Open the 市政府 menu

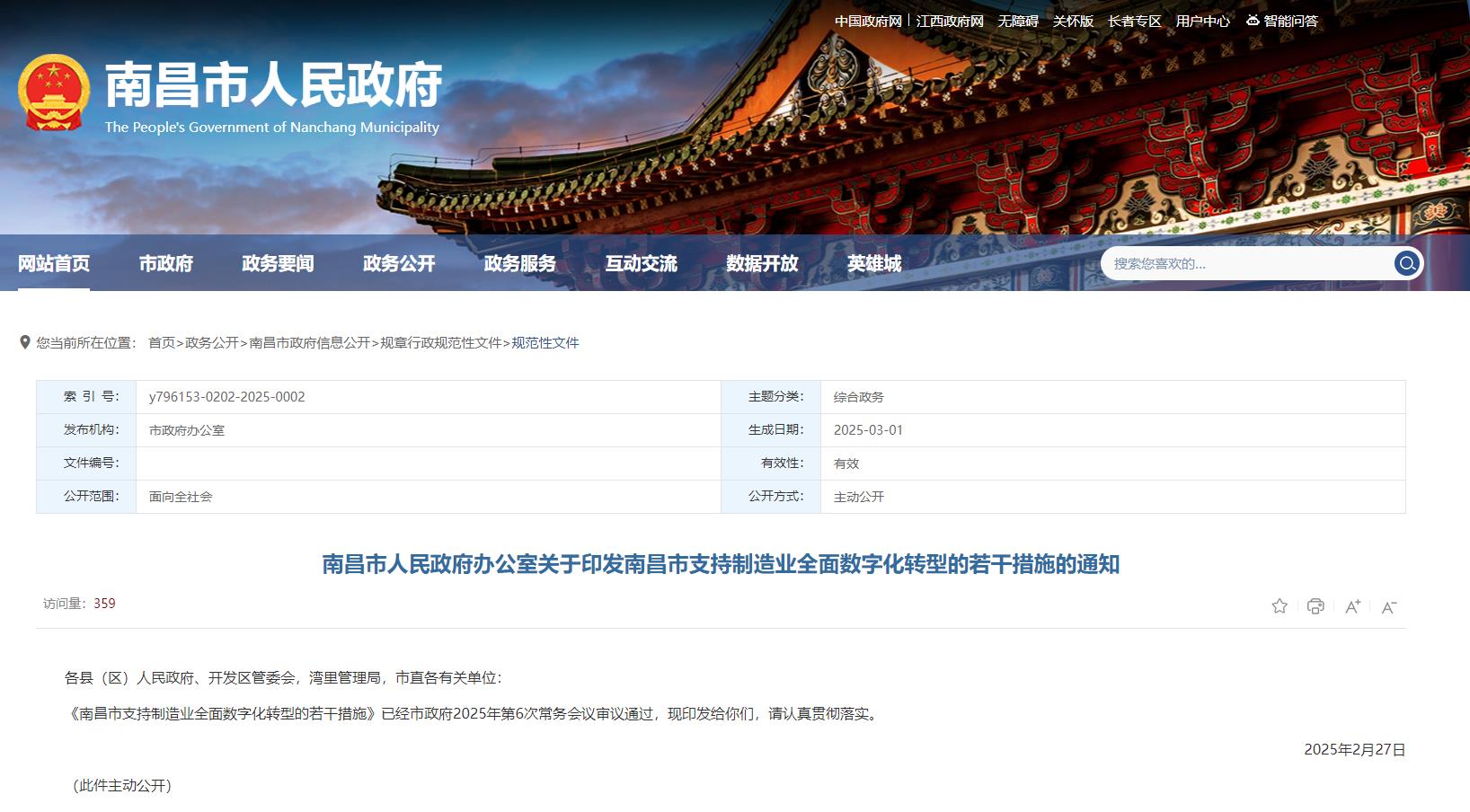click(x=166, y=263)
